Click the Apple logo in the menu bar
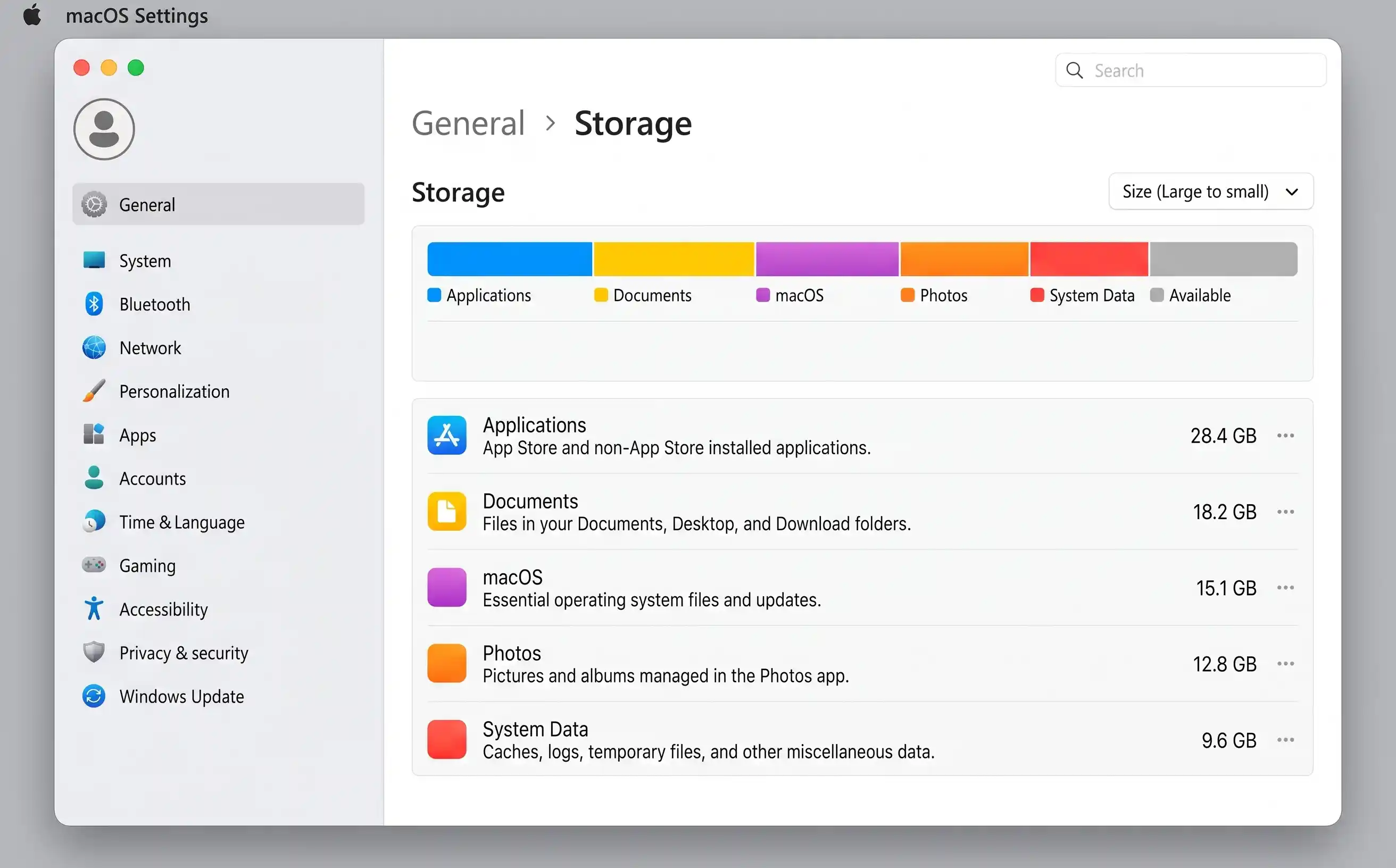The width and height of the screenshot is (1396, 868). [32, 14]
